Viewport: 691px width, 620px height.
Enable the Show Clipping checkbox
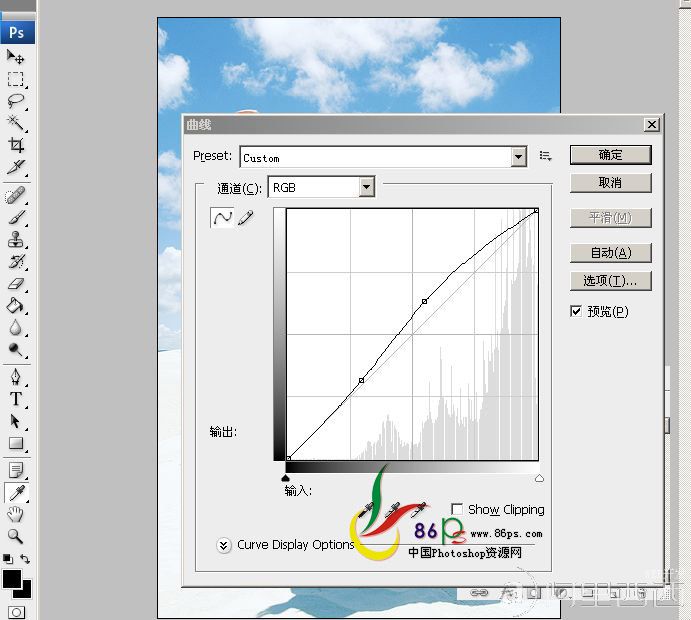point(457,509)
